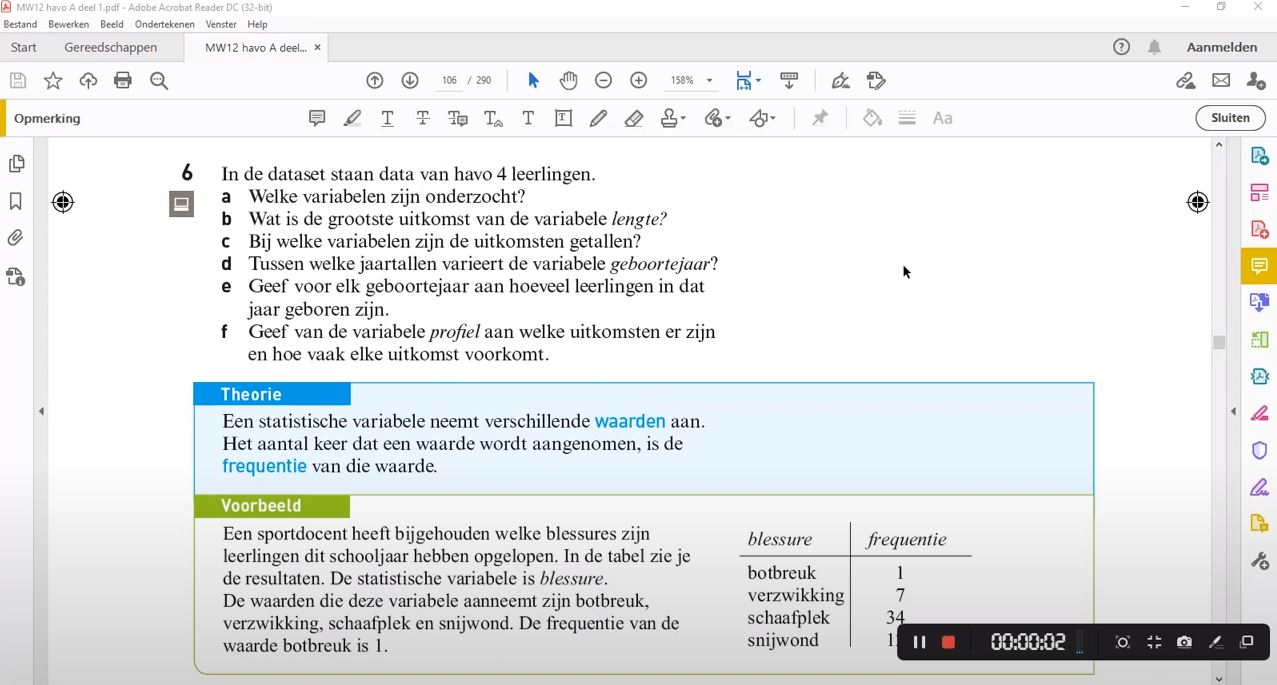
Task: Share a link to the document
Action: tap(1185, 81)
